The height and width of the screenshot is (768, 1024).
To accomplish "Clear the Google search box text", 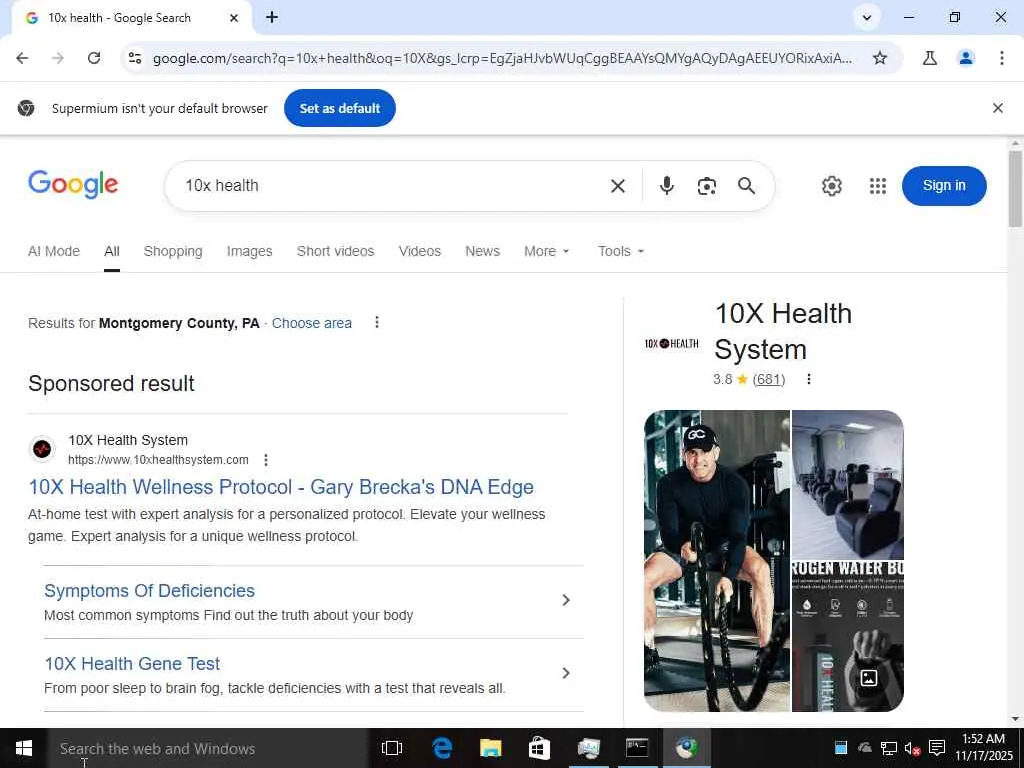I will (x=617, y=186).
